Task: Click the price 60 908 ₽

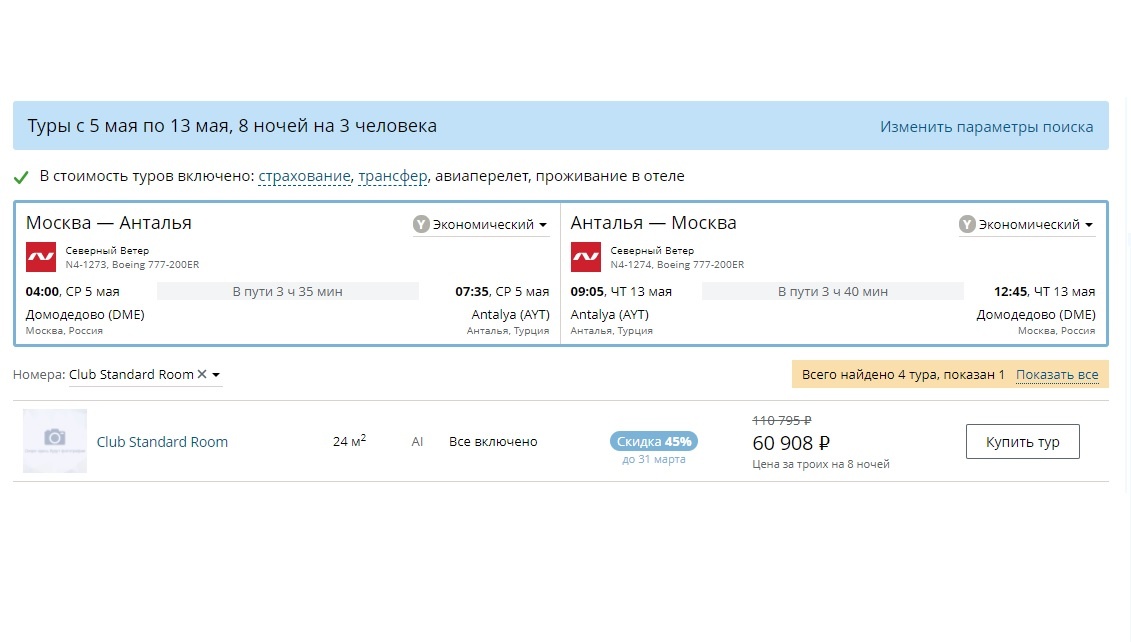Action: [x=791, y=442]
